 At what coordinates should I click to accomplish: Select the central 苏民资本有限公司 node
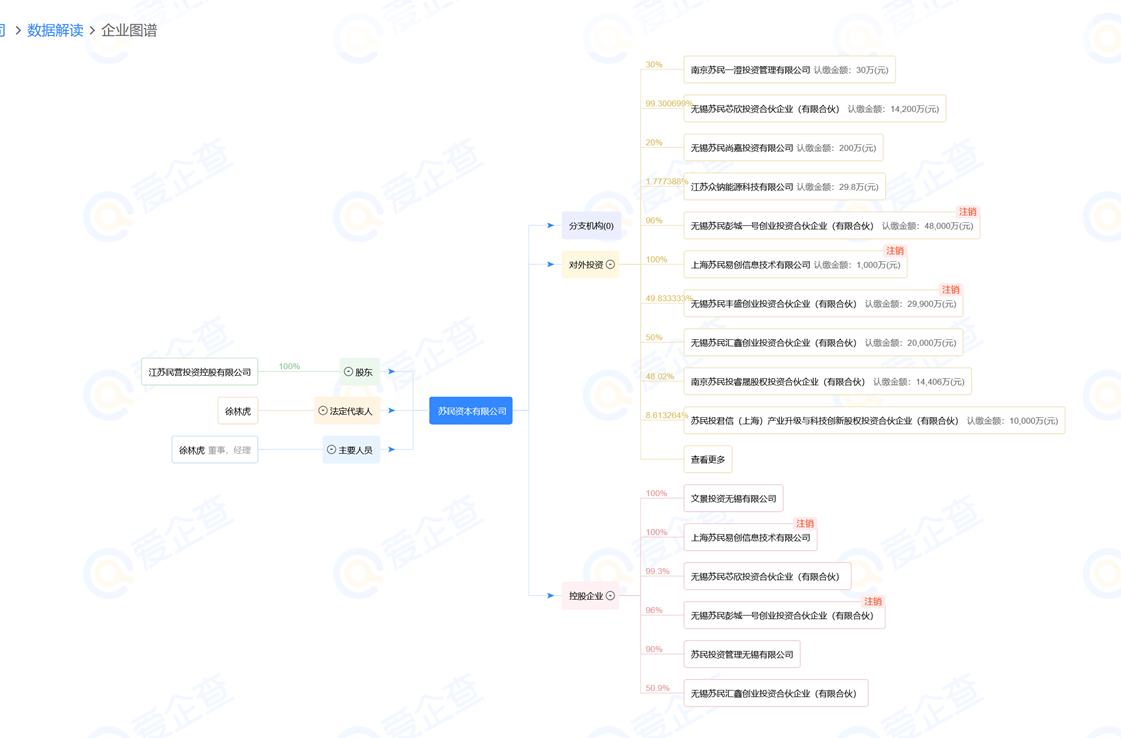tap(470, 410)
